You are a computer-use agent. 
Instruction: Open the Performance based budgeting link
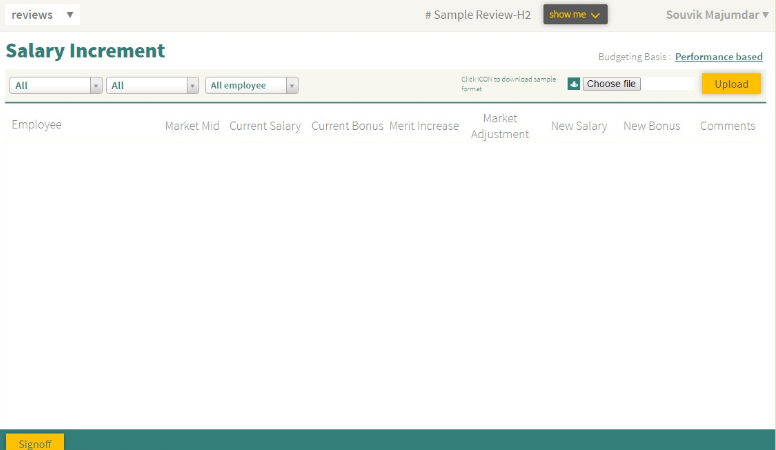[x=719, y=56]
